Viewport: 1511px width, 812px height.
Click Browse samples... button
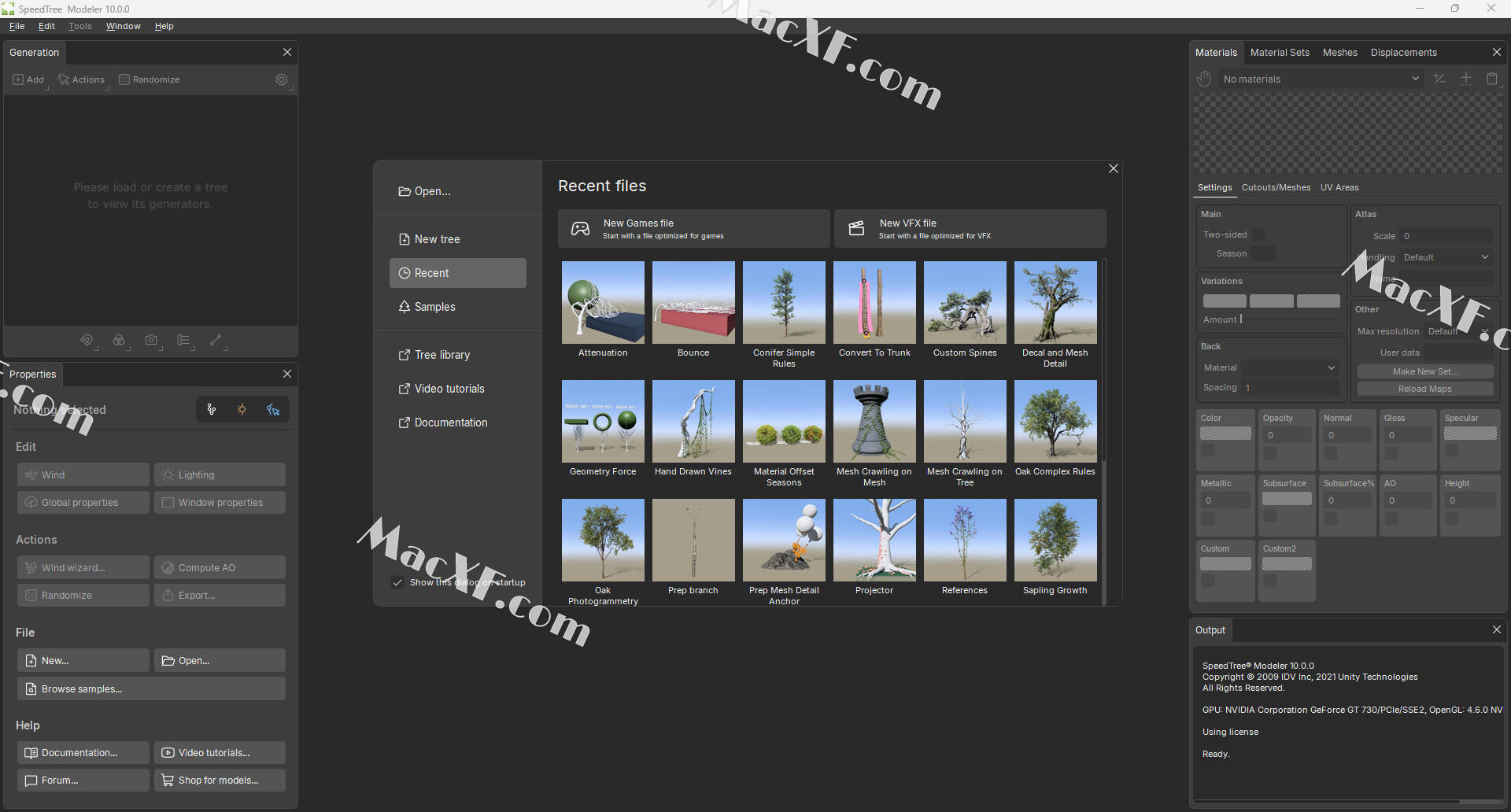tap(151, 688)
